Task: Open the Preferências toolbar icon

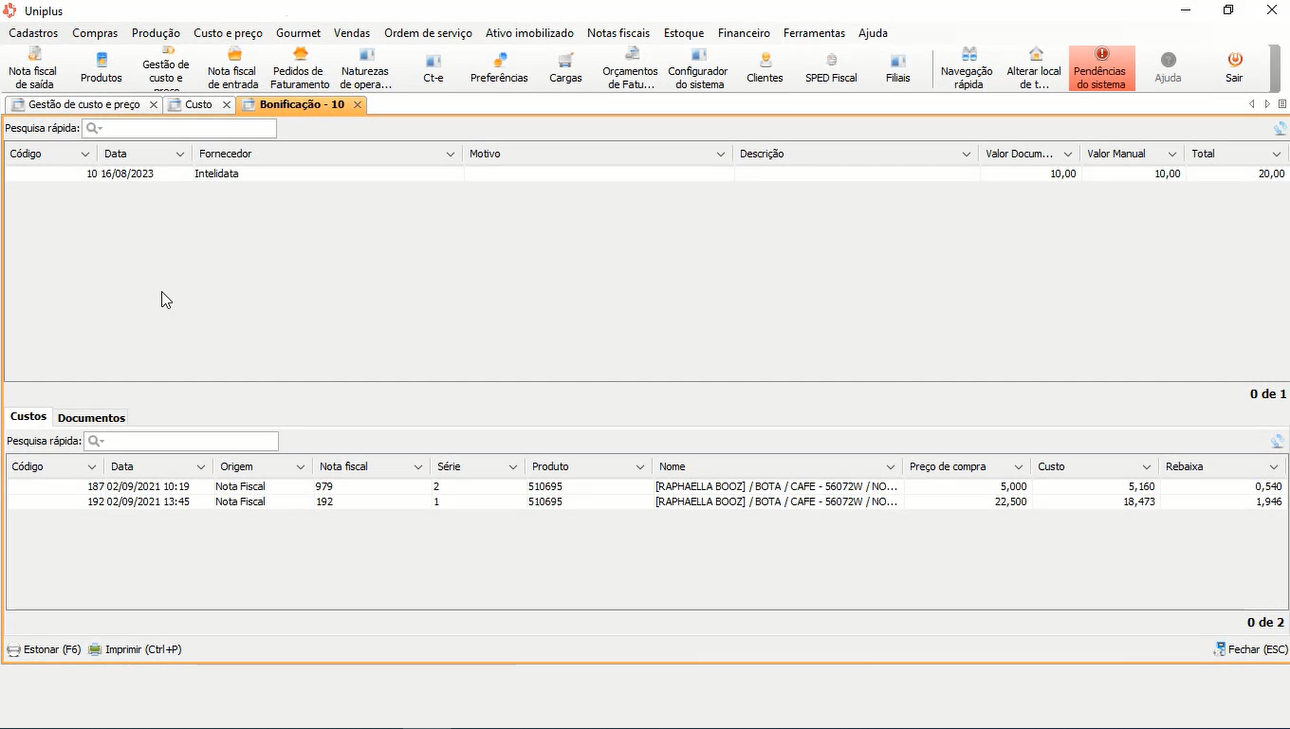Action: point(499,68)
